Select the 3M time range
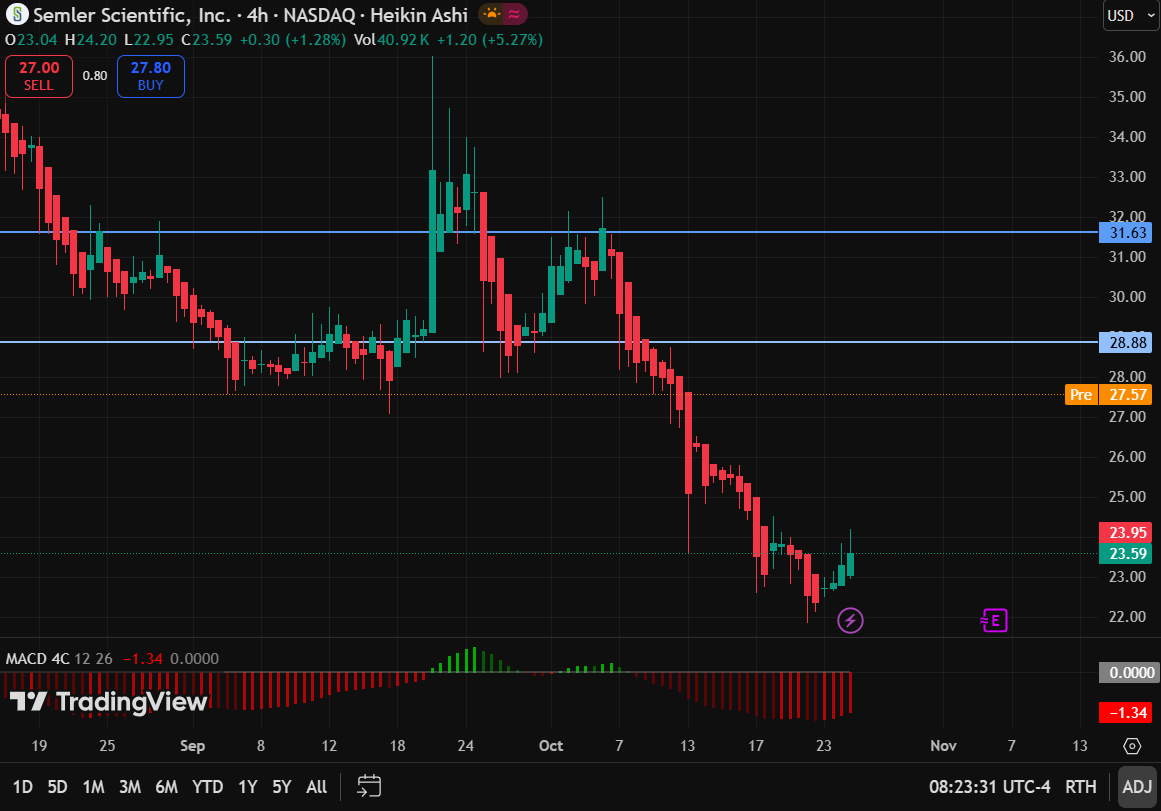 [130, 787]
